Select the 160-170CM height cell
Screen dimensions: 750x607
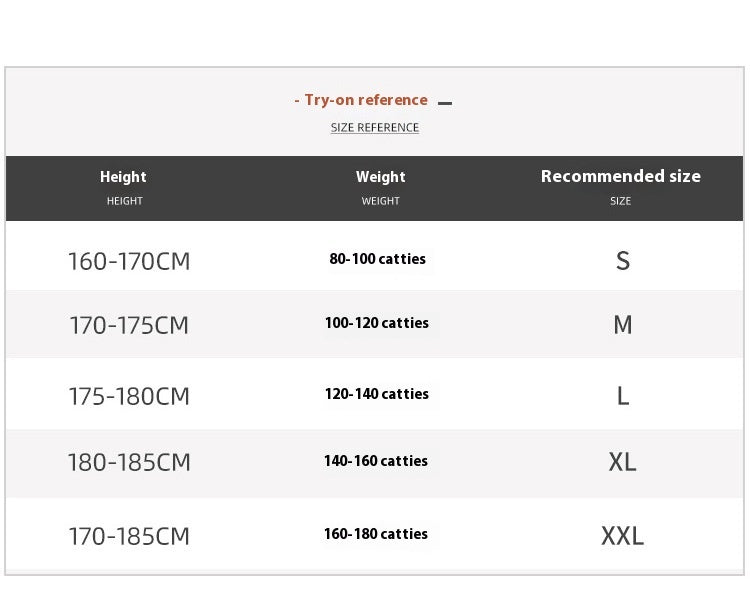point(129,261)
